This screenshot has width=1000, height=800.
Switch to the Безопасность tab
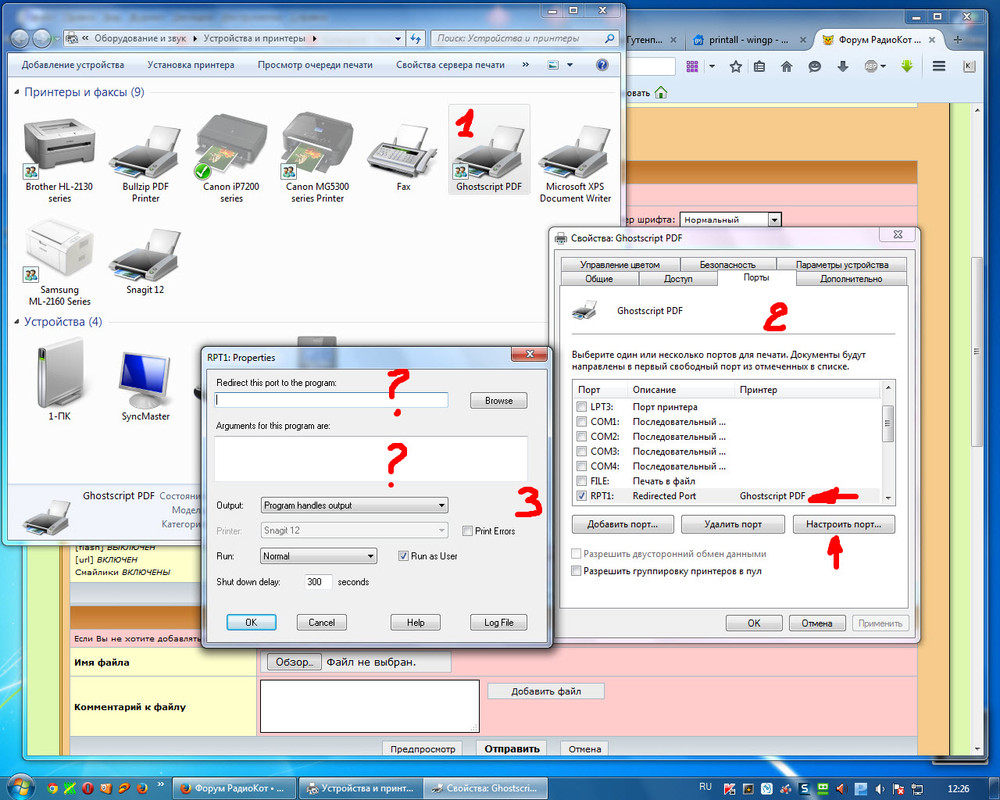coord(728,264)
